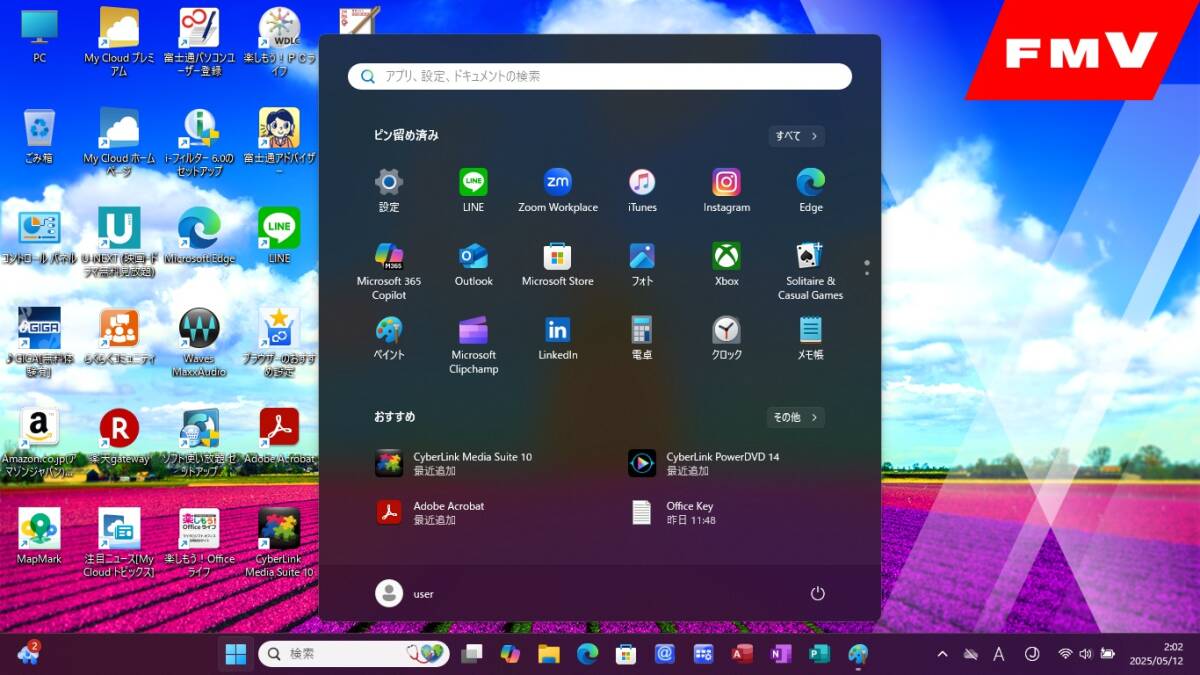Go to next page of pinned apps
The width and height of the screenshot is (1200, 675).
(x=867, y=273)
